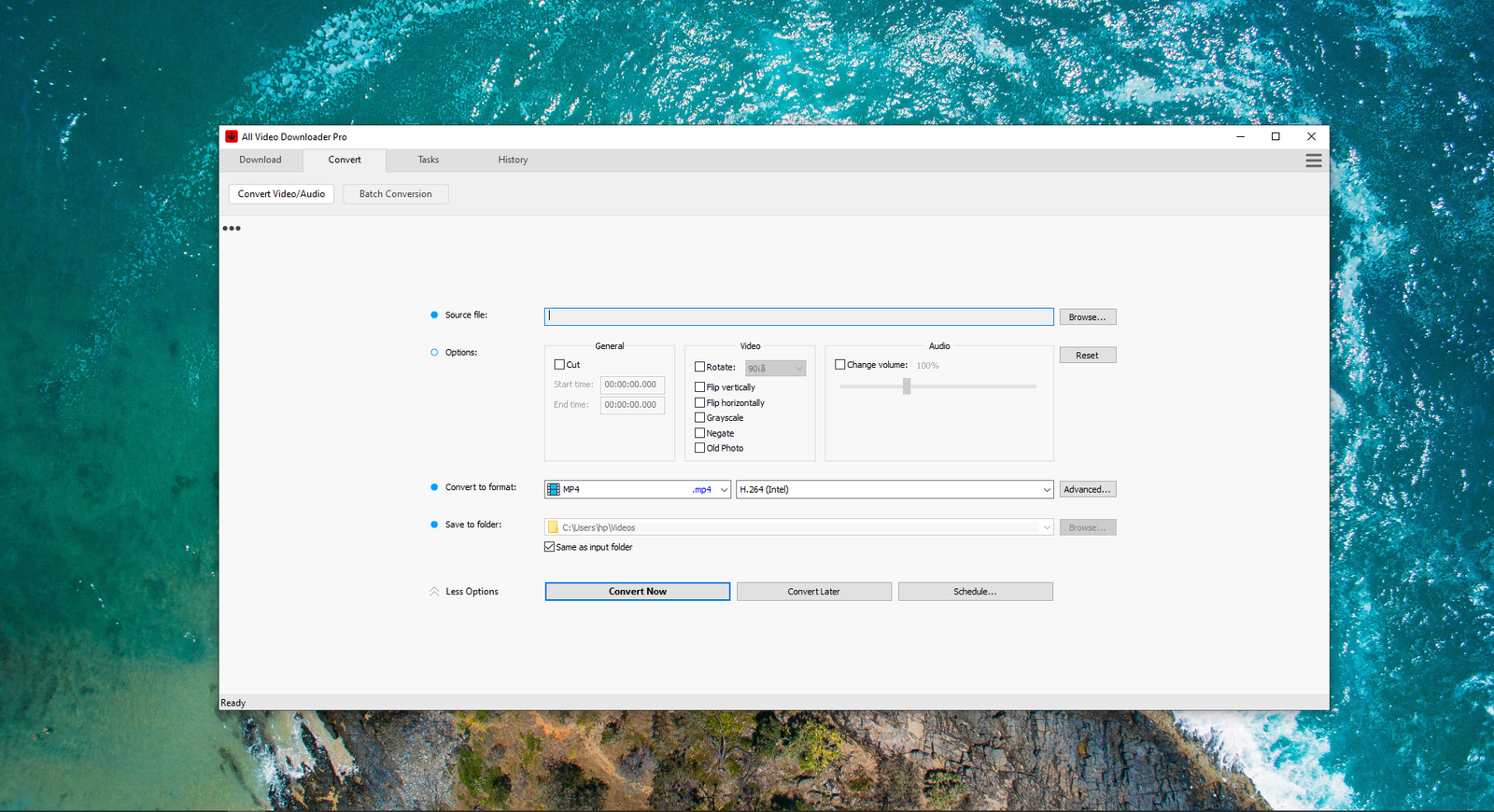Collapse options with the Less Options chevron
Viewport: 1494px width, 812px height.
pyautogui.click(x=434, y=592)
